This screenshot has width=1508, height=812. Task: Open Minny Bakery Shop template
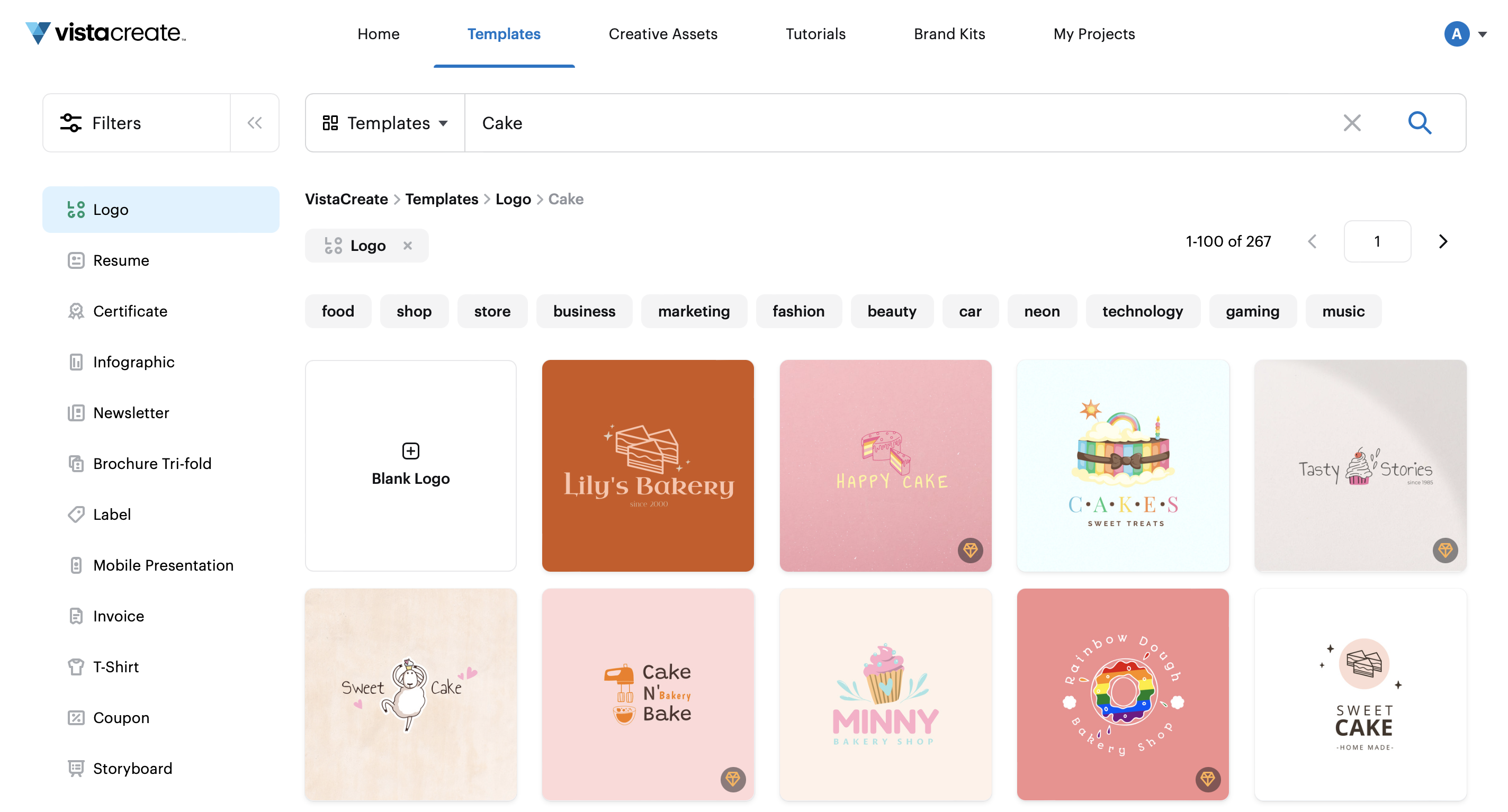click(885, 694)
